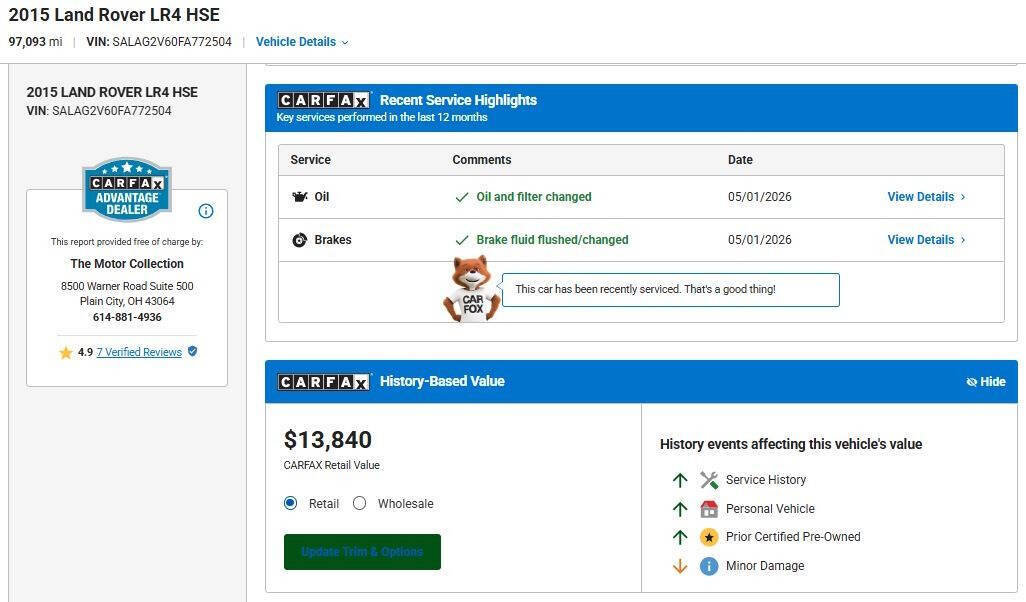The height and width of the screenshot is (602, 1026).
Task: Click the gold star rating icon
Action: (65, 353)
